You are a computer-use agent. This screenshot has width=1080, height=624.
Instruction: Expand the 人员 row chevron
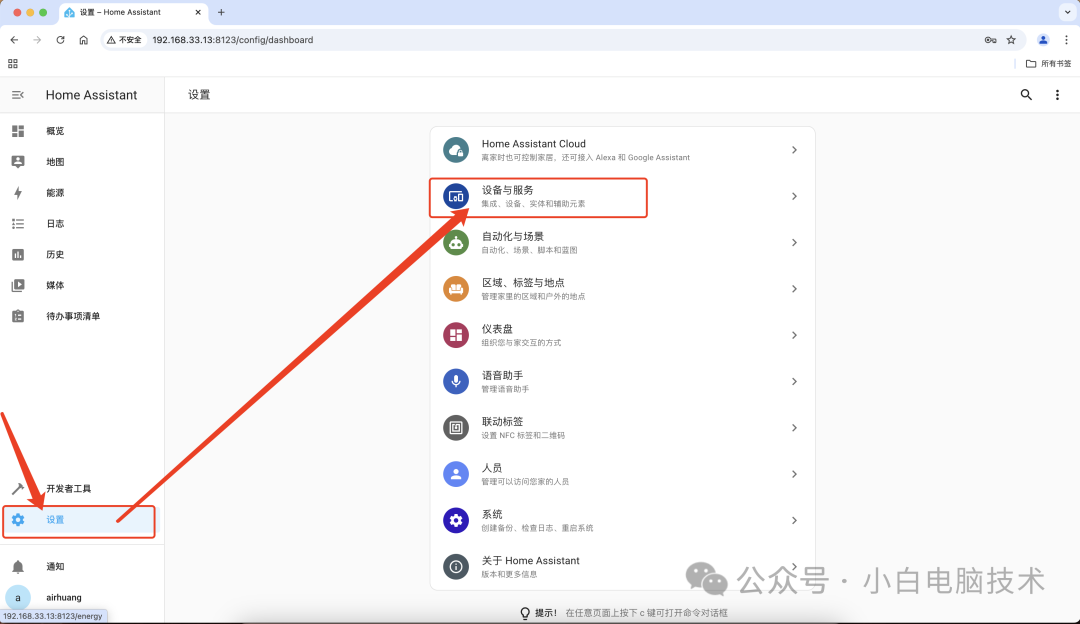pos(794,474)
